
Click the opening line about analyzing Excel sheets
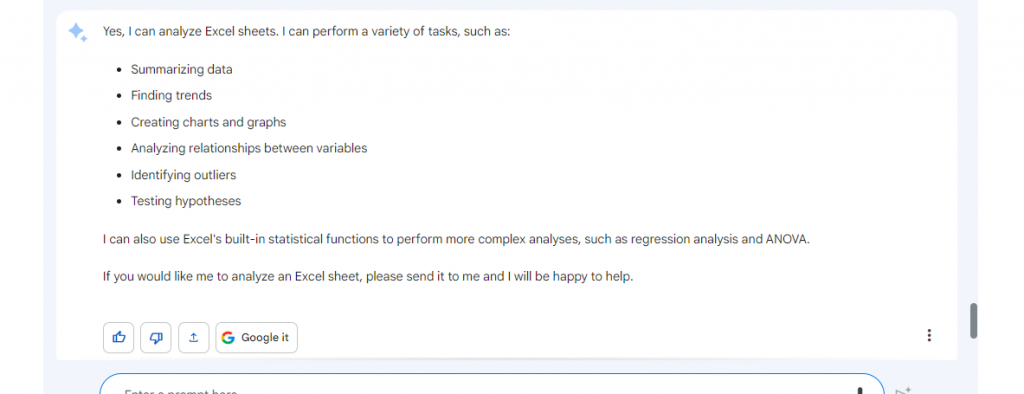pos(306,31)
